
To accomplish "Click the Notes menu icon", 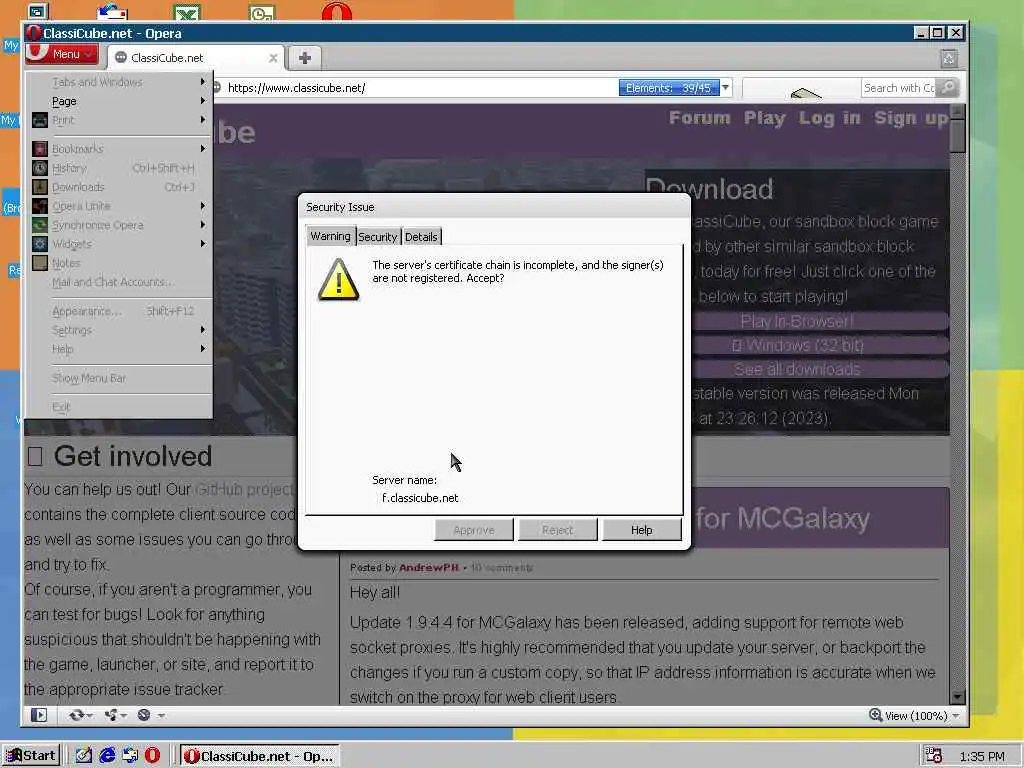I will pyautogui.click(x=40, y=263).
